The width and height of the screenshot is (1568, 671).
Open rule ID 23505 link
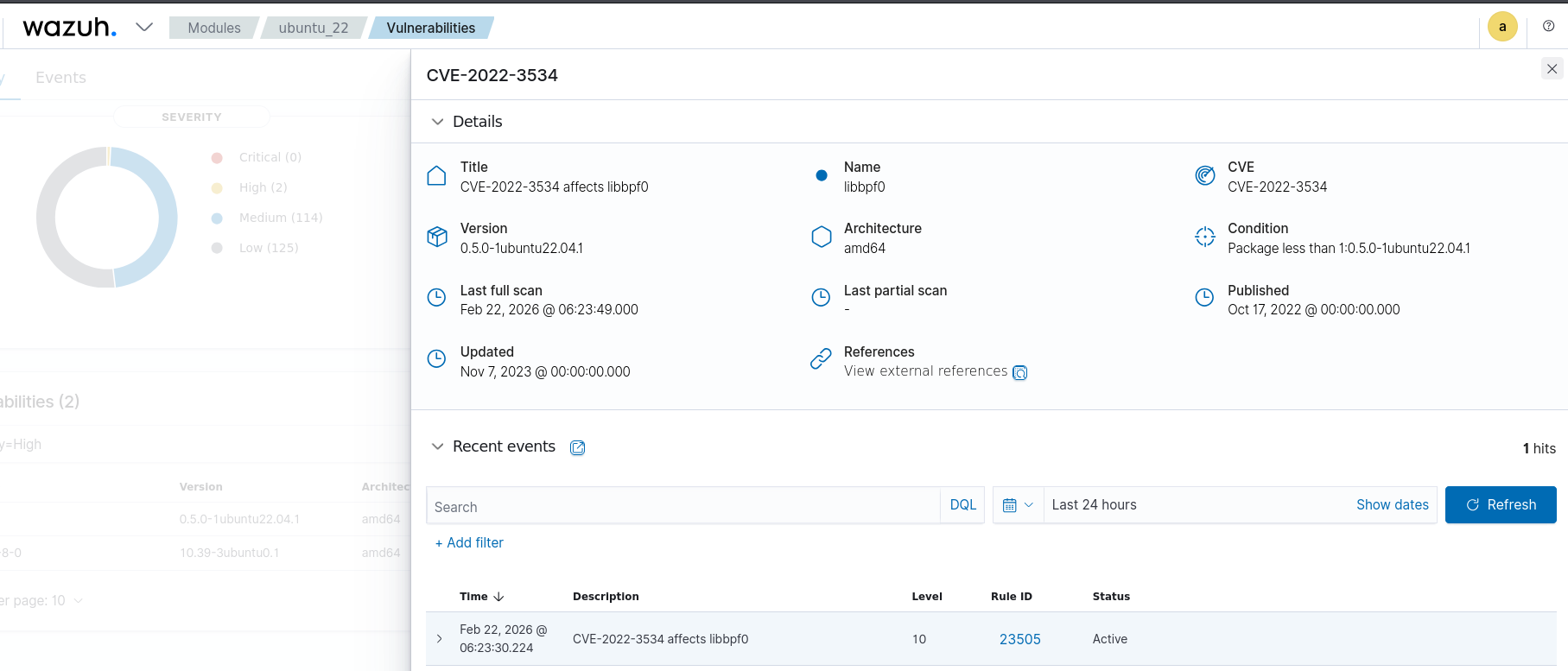[1019, 639]
